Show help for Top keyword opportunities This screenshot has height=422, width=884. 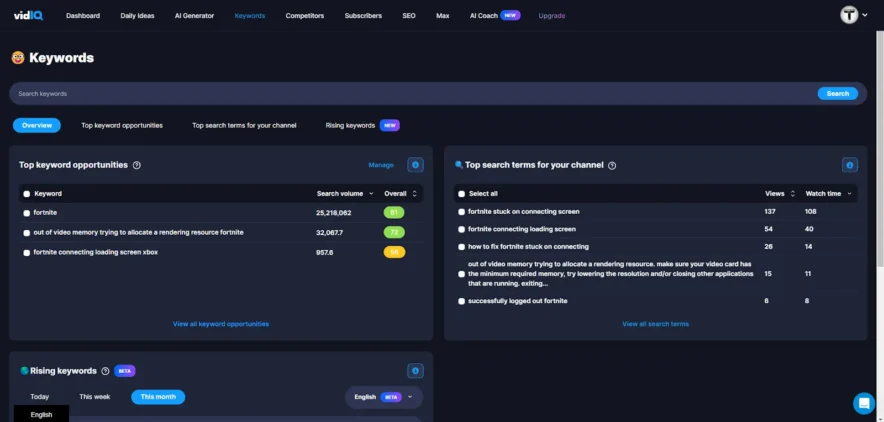pyautogui.click(x=136, y=165)
